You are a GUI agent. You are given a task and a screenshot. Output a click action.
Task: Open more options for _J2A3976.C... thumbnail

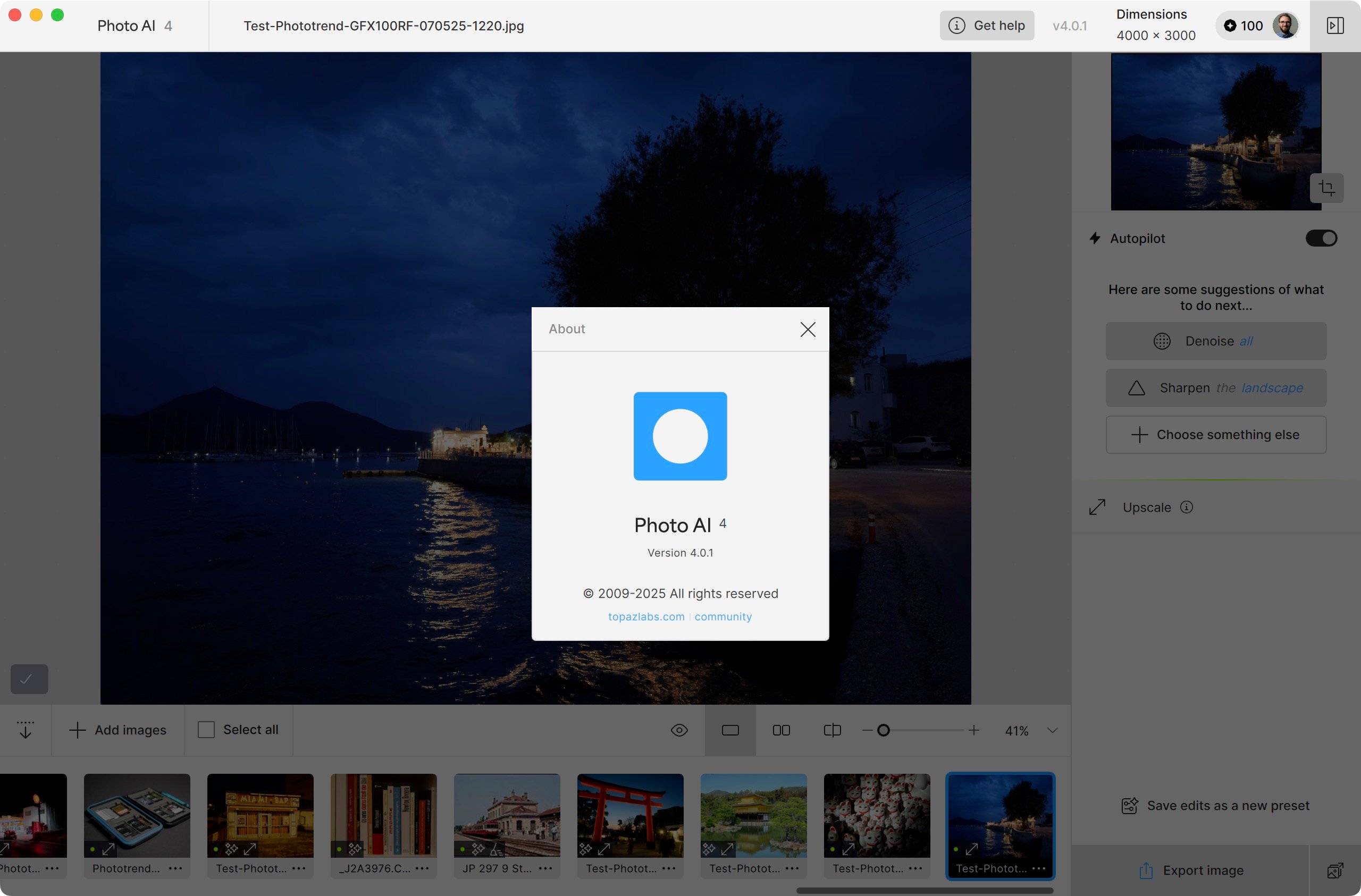(422, 868)
